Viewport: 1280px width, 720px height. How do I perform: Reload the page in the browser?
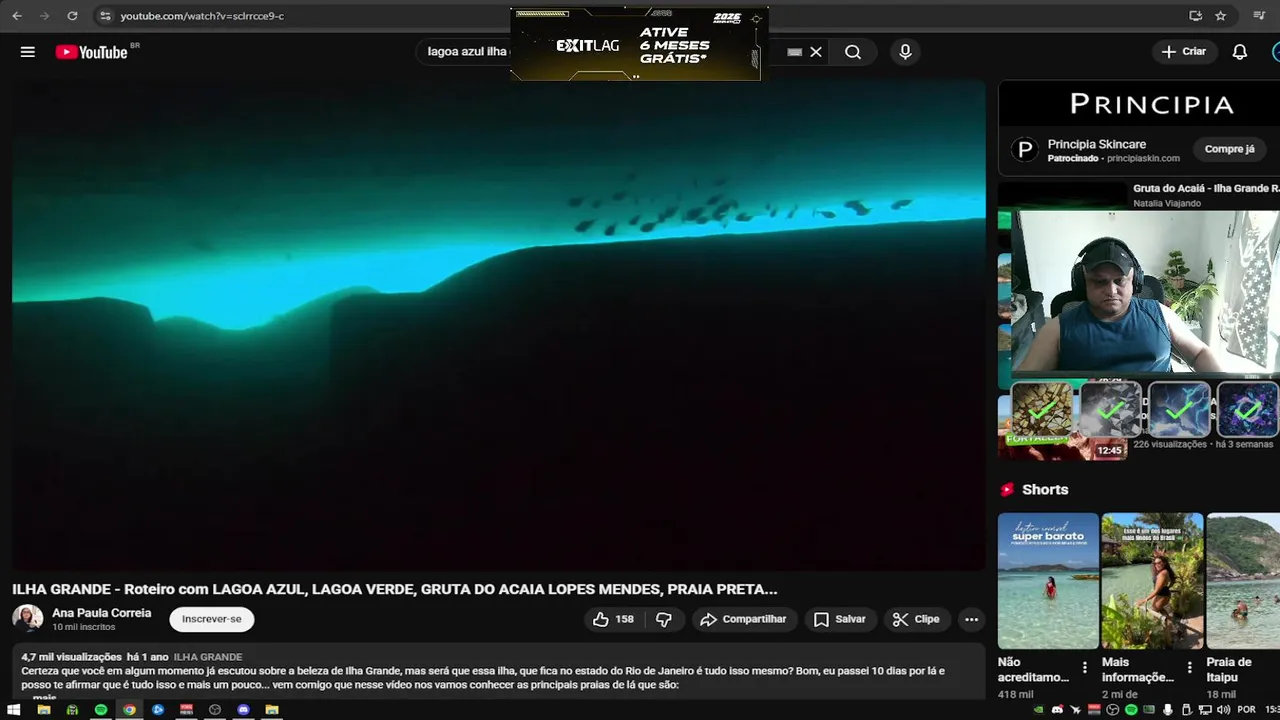click(x=72, y=16)
